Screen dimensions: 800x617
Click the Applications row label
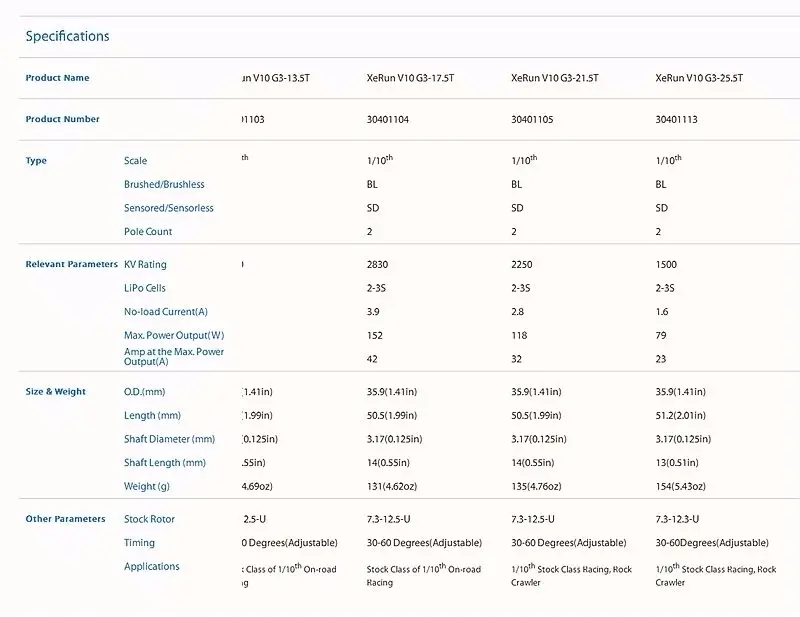point(152,566)
